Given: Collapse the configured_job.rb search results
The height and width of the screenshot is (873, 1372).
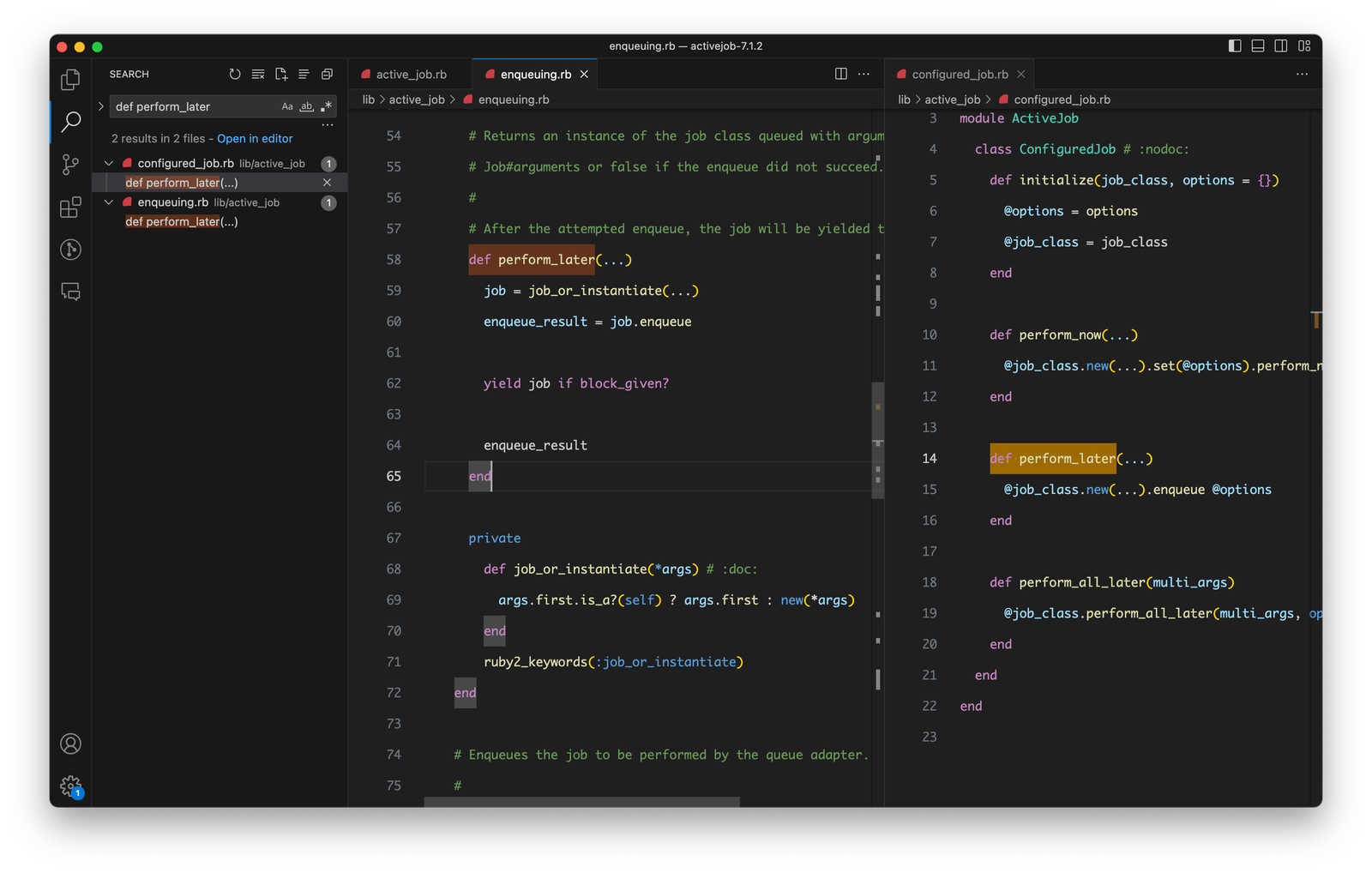Looking at the screenshot, I should coord(109,163).
